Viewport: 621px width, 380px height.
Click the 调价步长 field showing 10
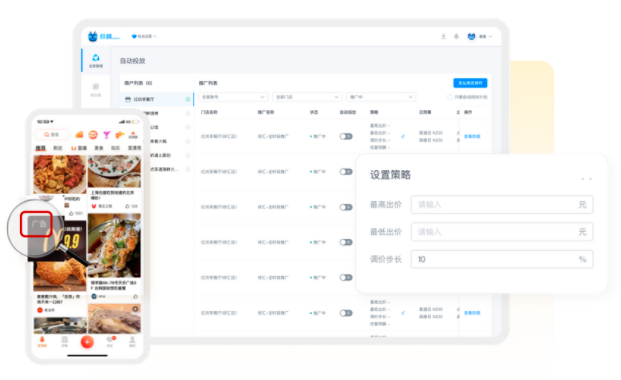[x=502, y=259]
